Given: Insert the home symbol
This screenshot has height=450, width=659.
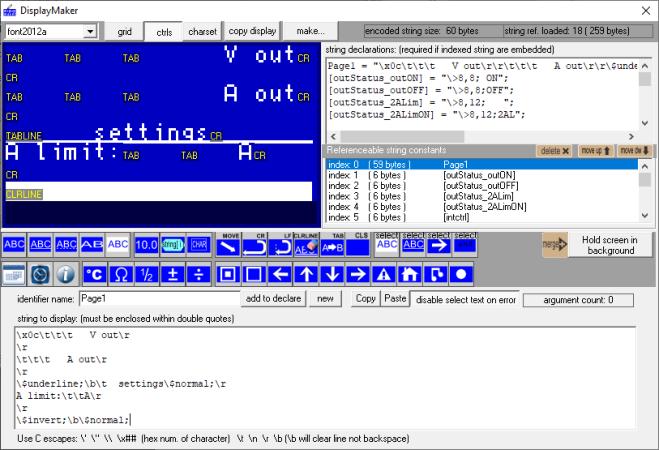Looking at the screenshot, I should [x=410, y=274].
